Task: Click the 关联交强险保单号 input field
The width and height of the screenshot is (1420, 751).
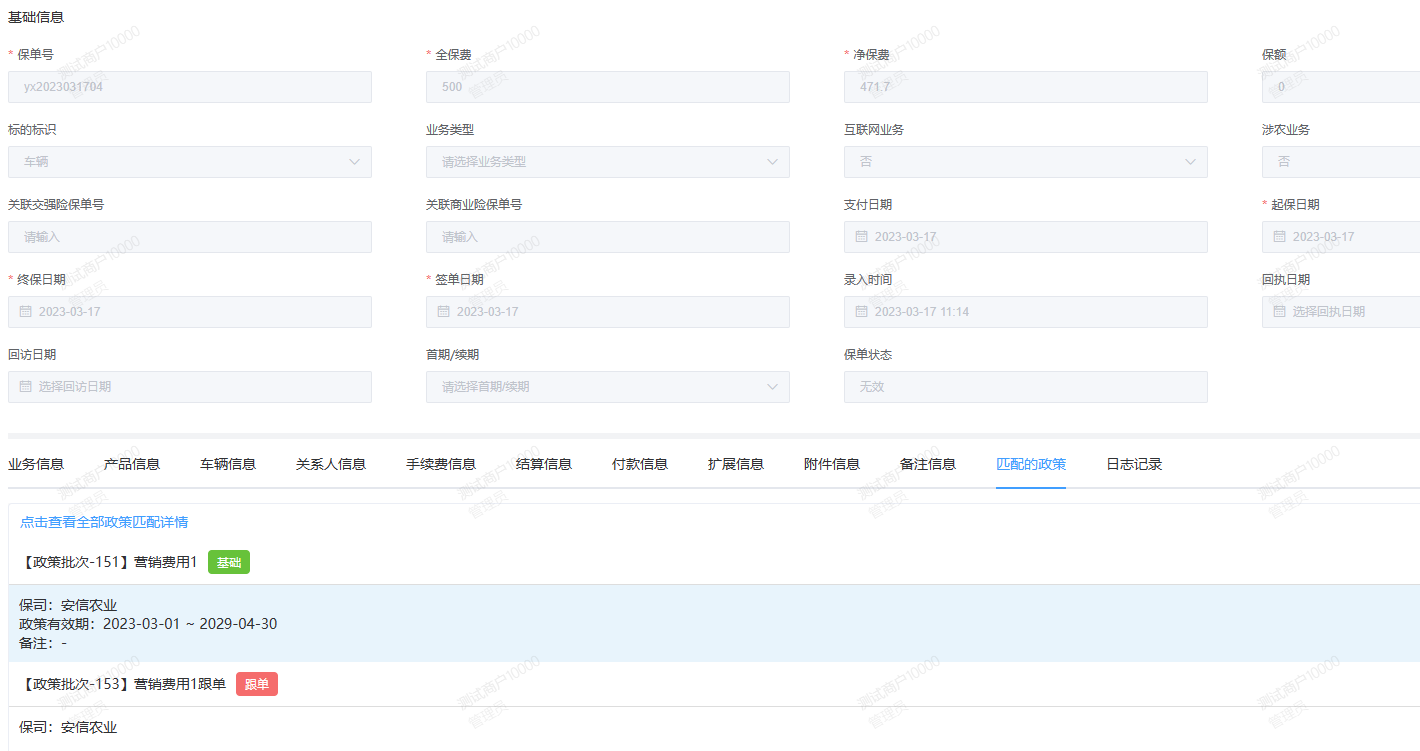Action: coord(190,237)
